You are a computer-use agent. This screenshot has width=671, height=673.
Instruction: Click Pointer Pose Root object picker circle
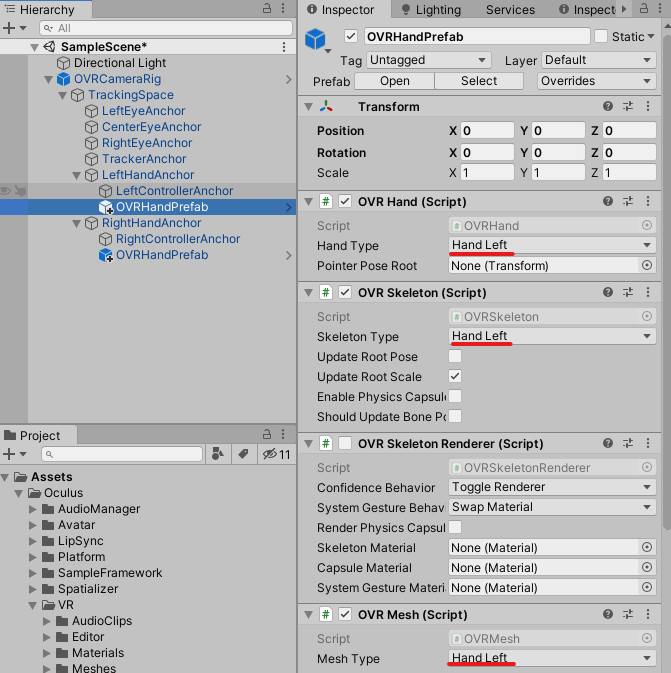tap(647, 265)
